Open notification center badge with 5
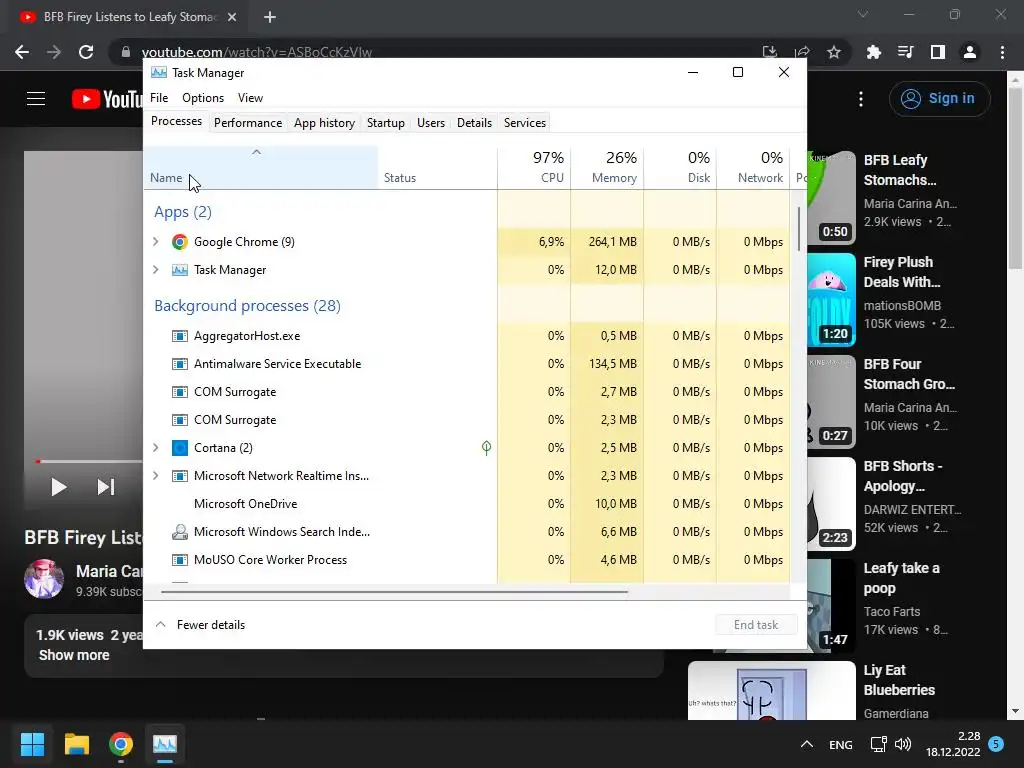Image resolution: width=1024 pixels, height=768 pixels. (996, 744)
